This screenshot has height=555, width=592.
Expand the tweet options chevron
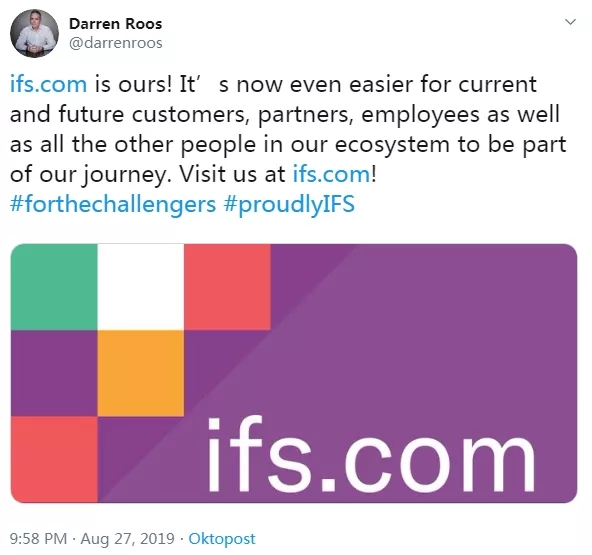click(x=570, y=22)
